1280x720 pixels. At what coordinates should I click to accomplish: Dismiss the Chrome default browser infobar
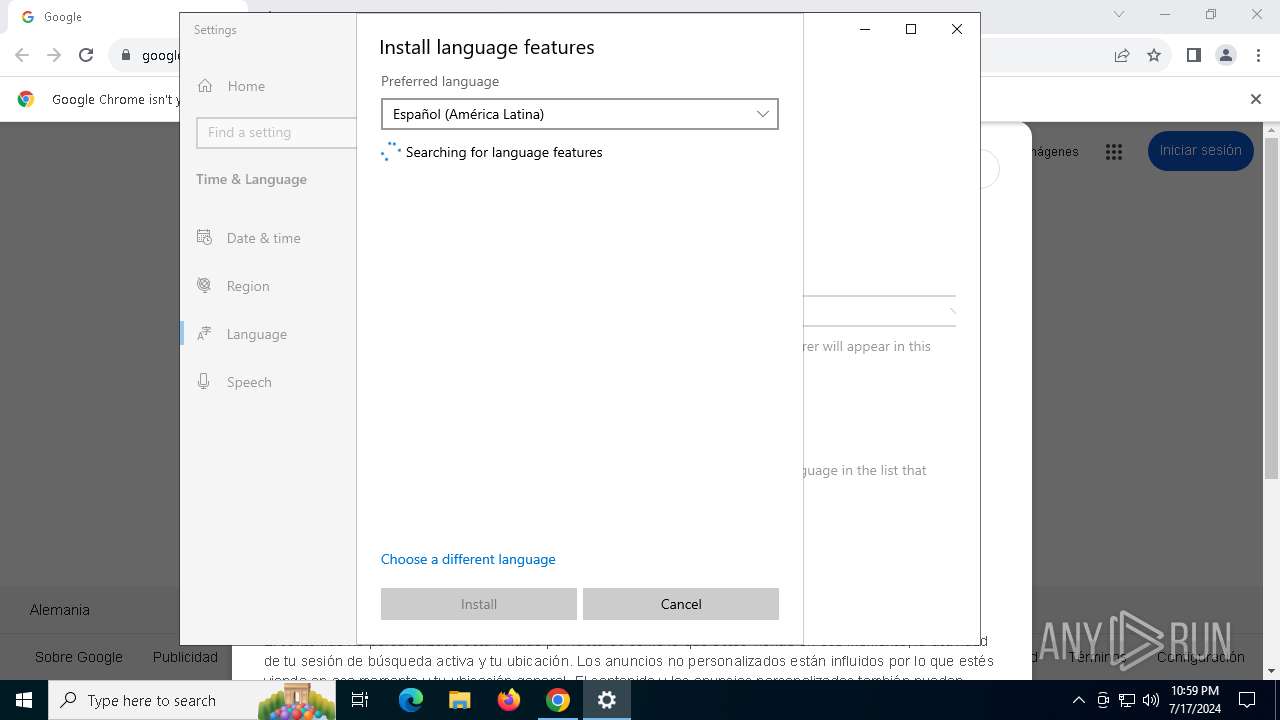[1256, 99]
